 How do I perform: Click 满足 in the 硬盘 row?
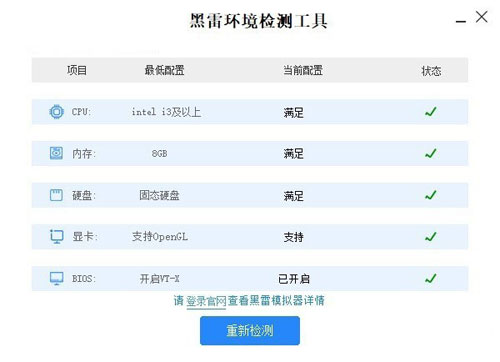point(293,196)
